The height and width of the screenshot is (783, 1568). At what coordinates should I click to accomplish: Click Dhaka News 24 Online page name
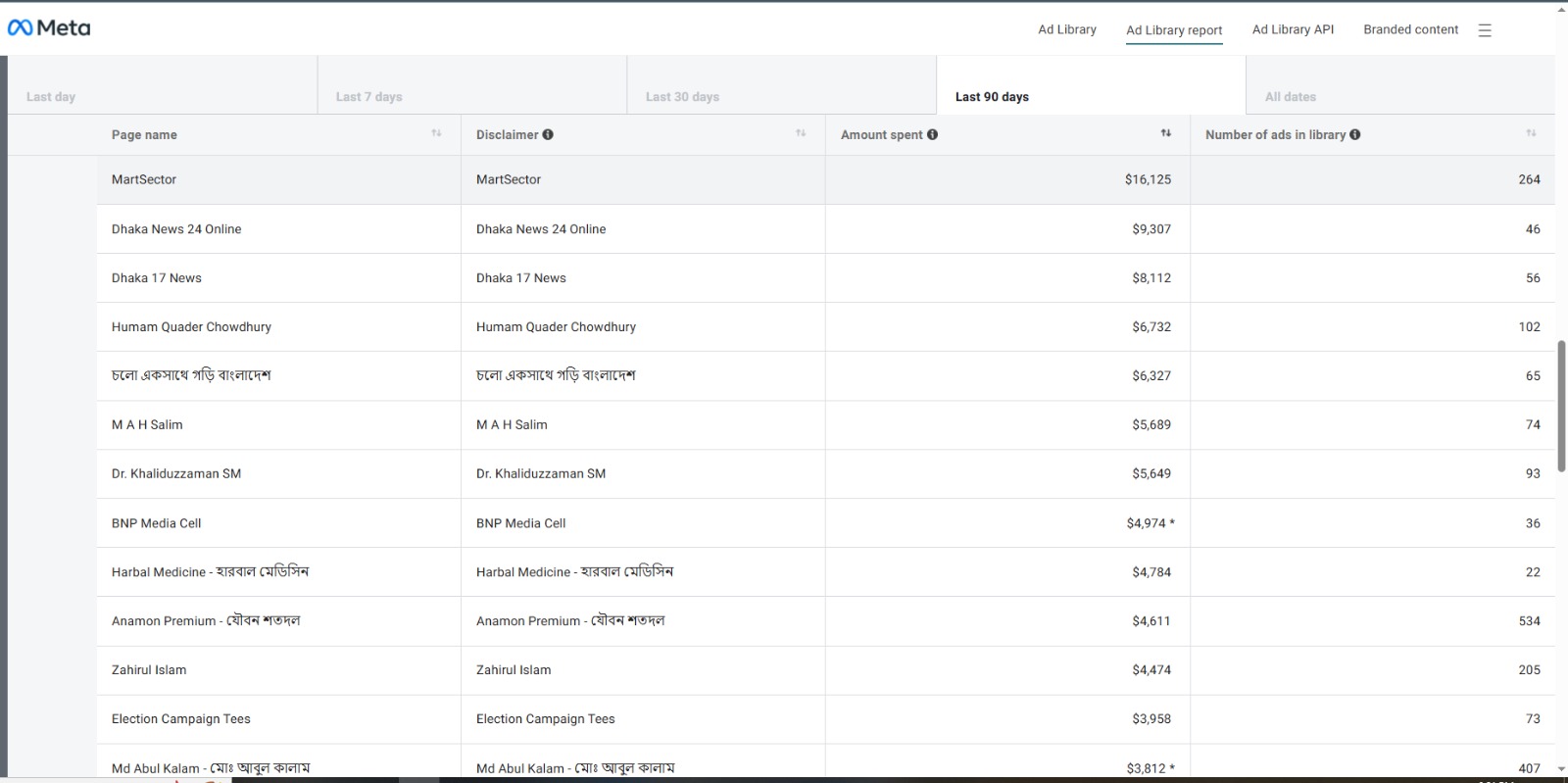pos(176,229)
